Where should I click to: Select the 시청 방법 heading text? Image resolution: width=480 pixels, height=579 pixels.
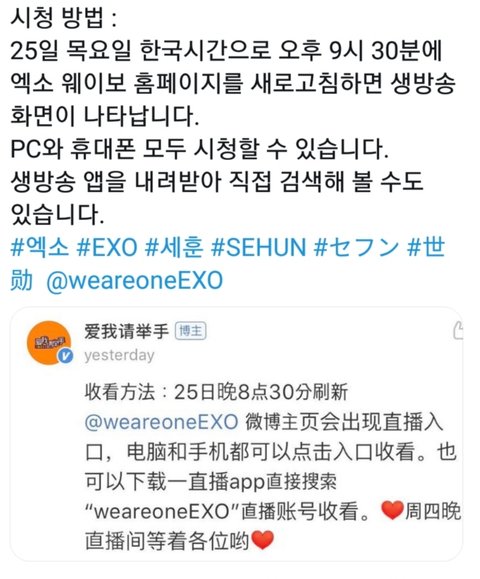pos(63,17)
